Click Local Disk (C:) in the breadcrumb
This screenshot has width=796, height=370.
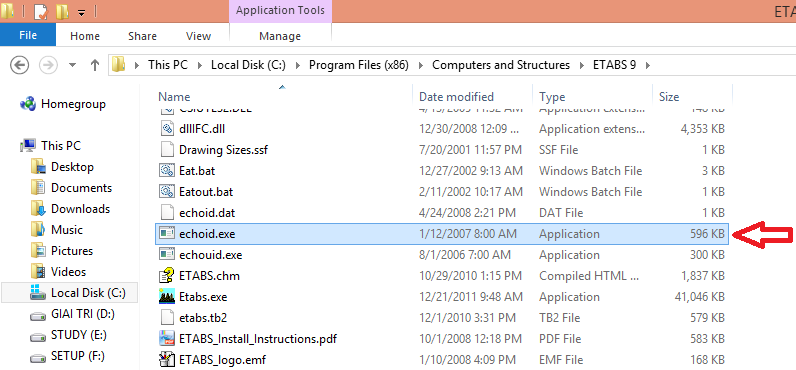pyautogui.click(x=248, y=65)
